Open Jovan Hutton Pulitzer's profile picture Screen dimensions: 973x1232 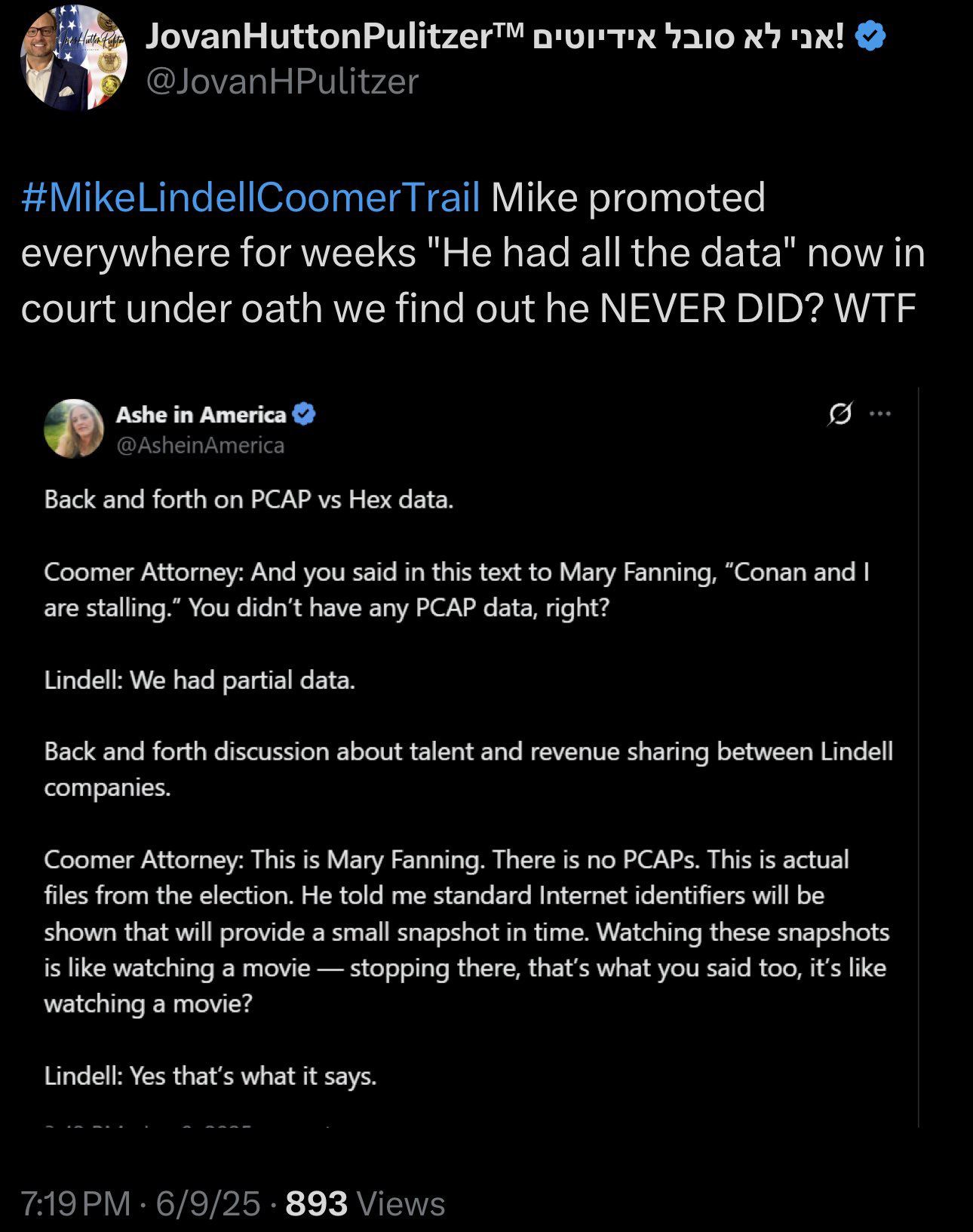pyautogui.click(x=73, y=58)
